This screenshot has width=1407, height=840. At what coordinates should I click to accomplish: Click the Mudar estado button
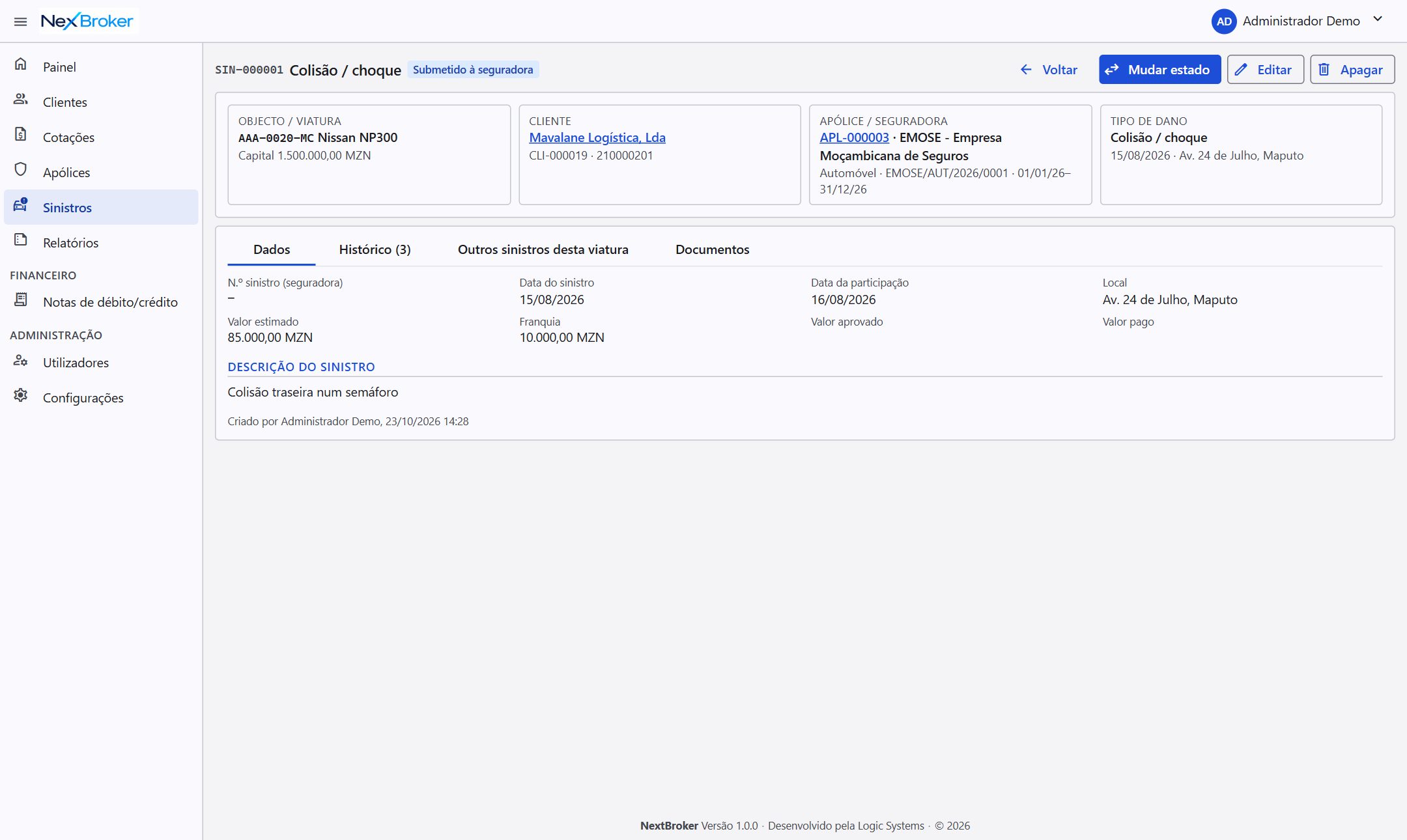tap(1159, 70)
